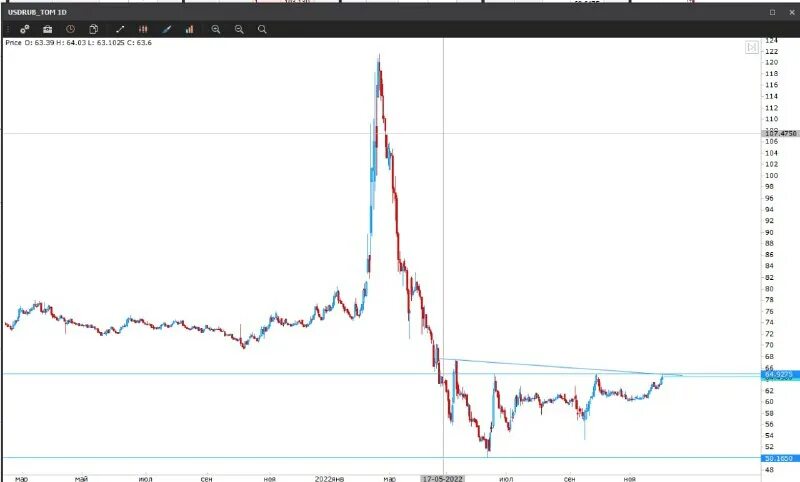Choose the candlestick chart type icon
This screenshot has width=800, height=482.
tap(143, 29)
